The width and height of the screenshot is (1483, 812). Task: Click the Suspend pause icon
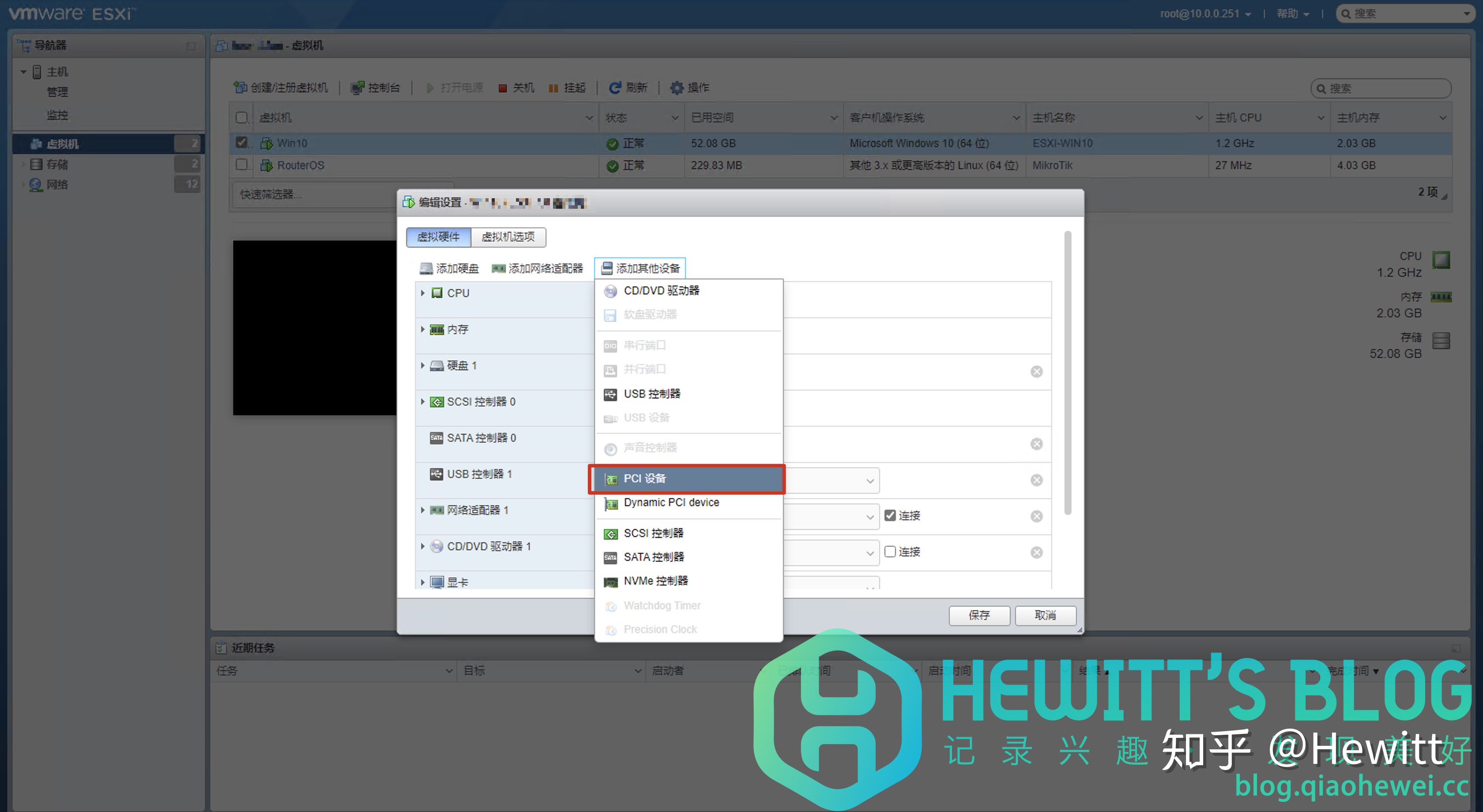tap(553, 88)
